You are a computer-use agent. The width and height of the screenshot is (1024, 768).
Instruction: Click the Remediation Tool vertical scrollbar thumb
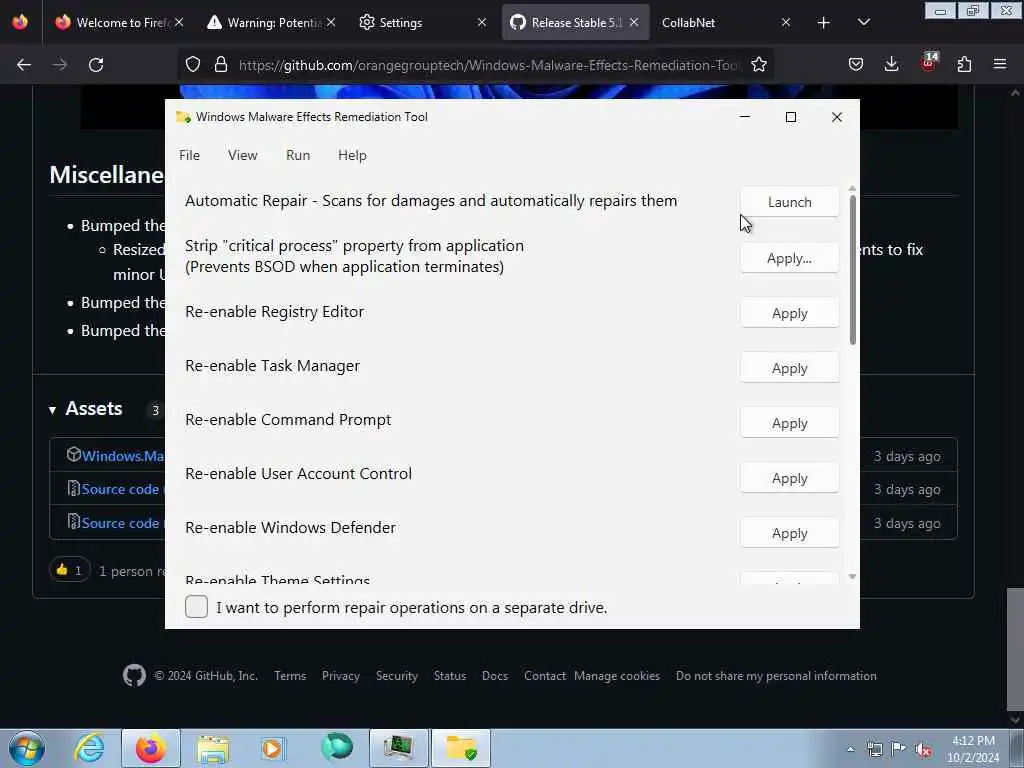click(x=852, y=269)
